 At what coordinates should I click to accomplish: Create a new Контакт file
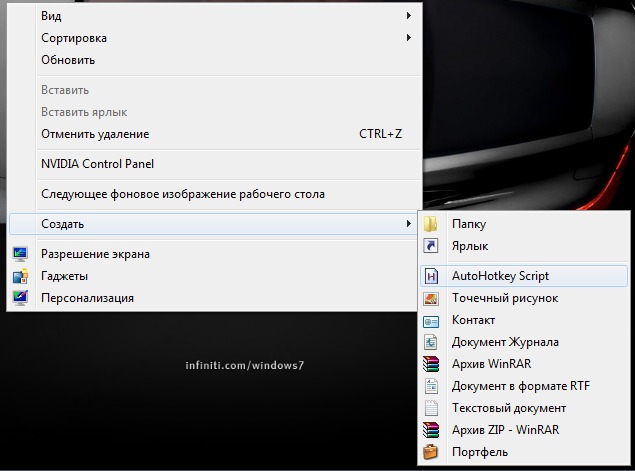[524, 320]
